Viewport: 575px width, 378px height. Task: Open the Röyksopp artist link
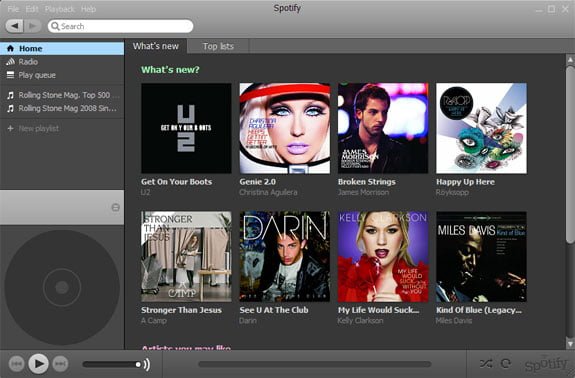coord(452,192)
